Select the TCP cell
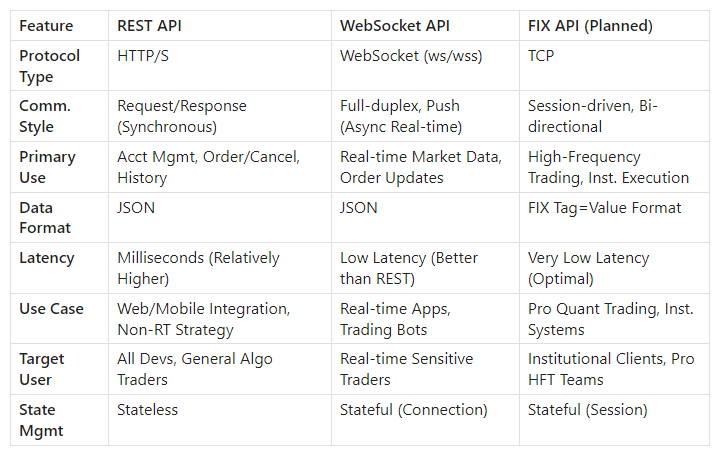The height and width of the screenshot is (453, 720). click(x=614, y=66)
